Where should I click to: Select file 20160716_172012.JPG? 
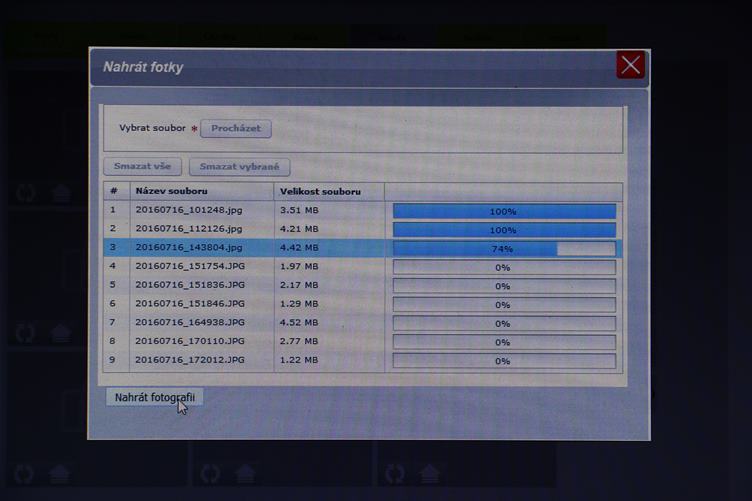click(x=190, y=360)
